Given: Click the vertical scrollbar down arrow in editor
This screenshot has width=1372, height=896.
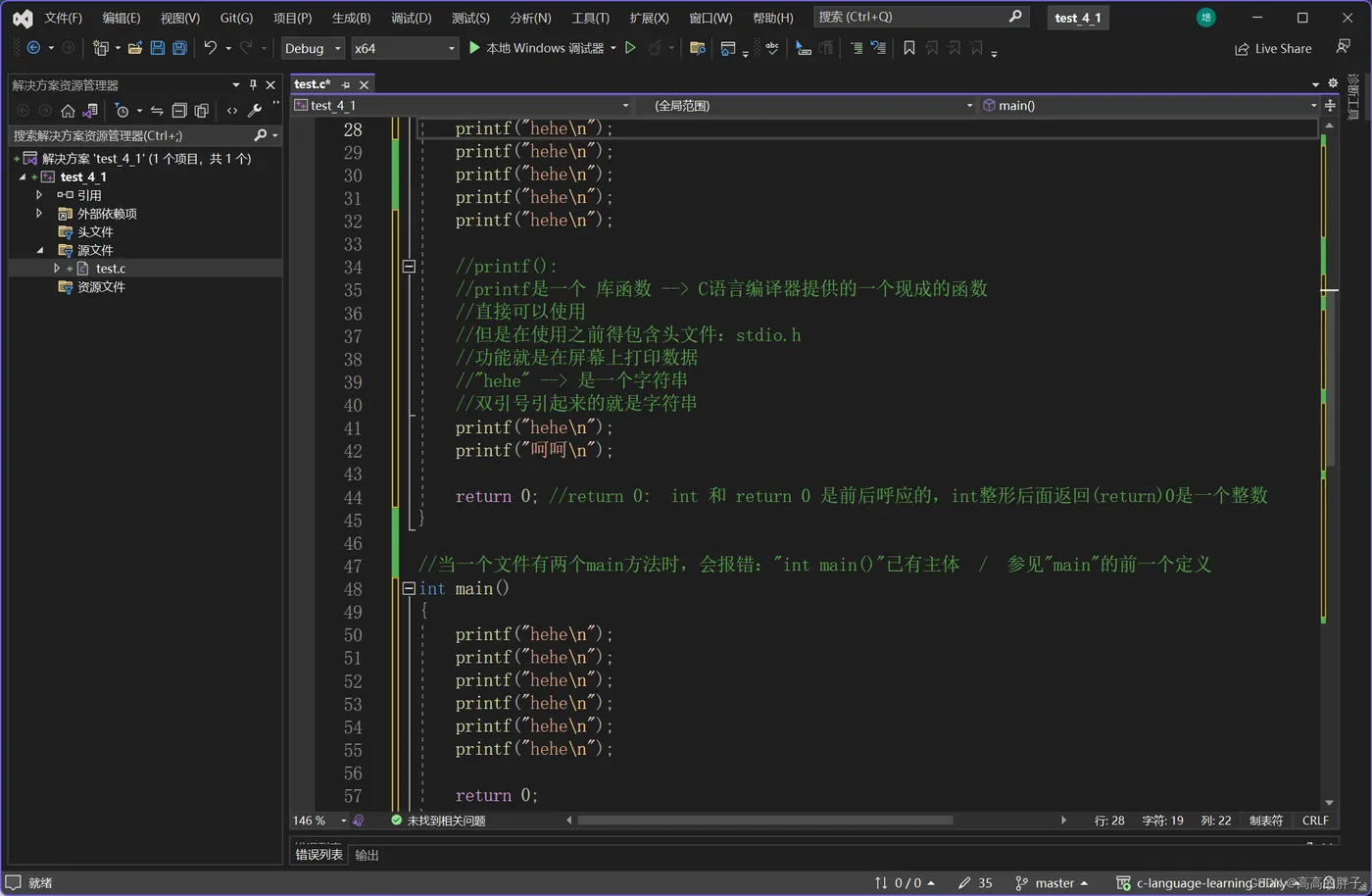Looking at the screenshot, I should pyautogui.click(x=1329, y=803).
